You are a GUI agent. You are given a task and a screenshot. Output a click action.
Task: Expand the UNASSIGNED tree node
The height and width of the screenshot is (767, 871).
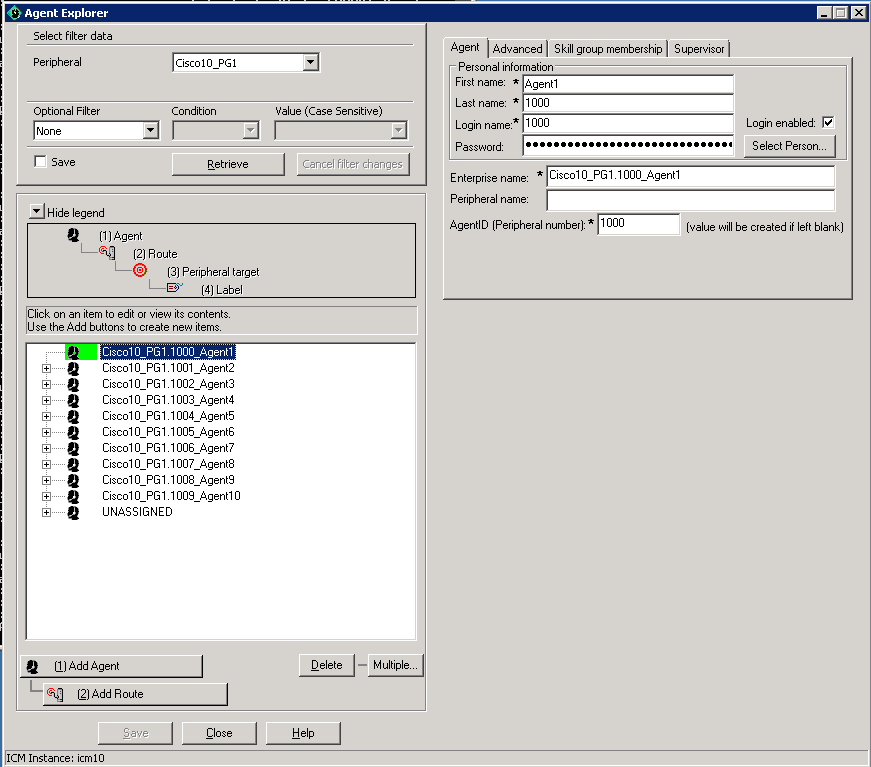47,513
